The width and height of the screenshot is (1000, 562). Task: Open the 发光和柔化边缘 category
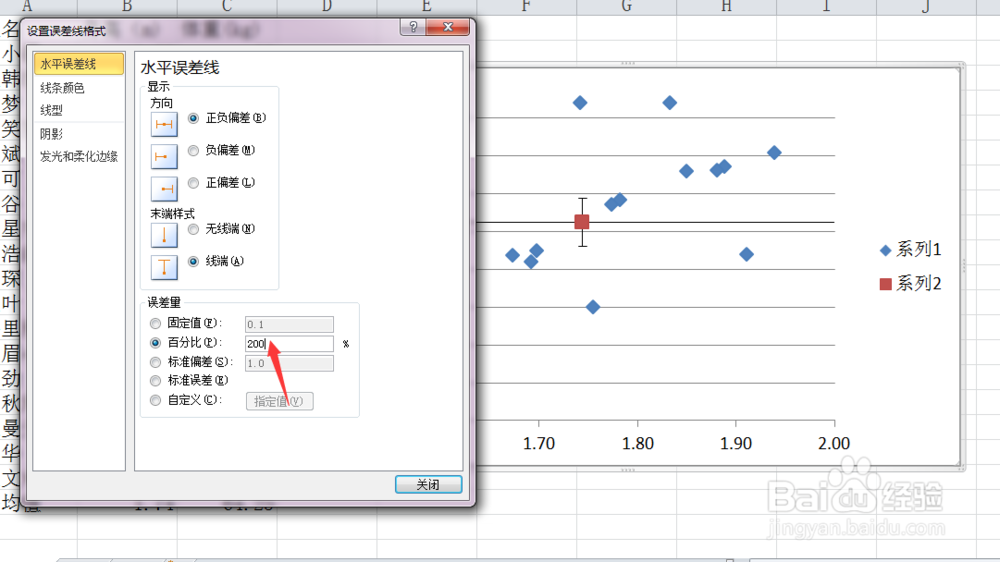[78, 156]
